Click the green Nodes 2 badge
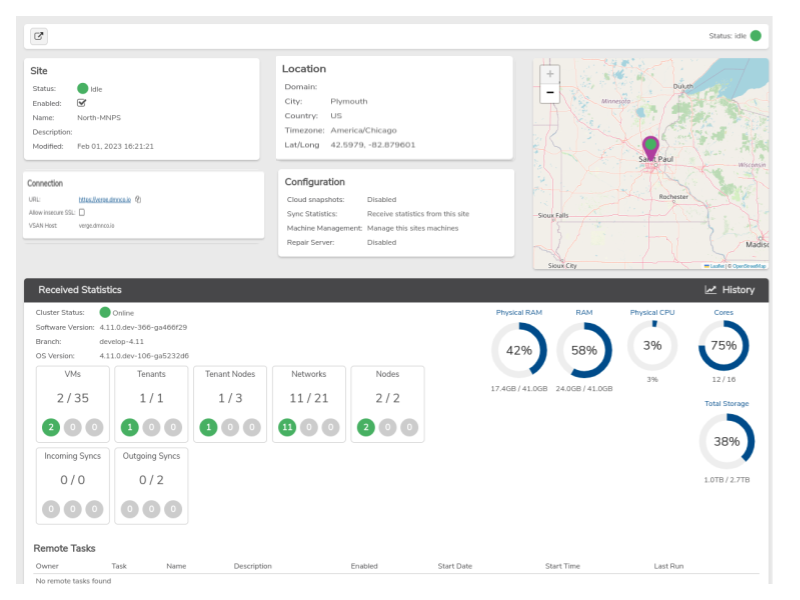Viewport: 800px width, 600px height. [366, 427]
